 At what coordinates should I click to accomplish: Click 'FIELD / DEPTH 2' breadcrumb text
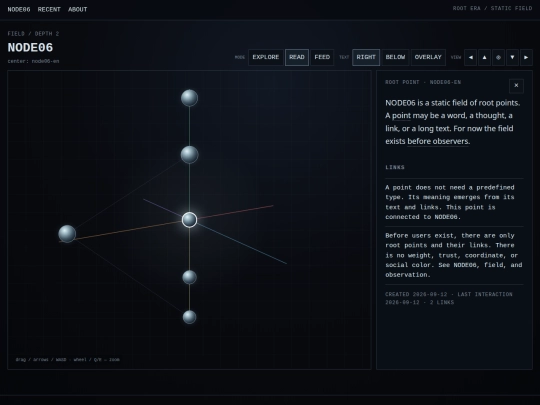(x=33, y=34)
